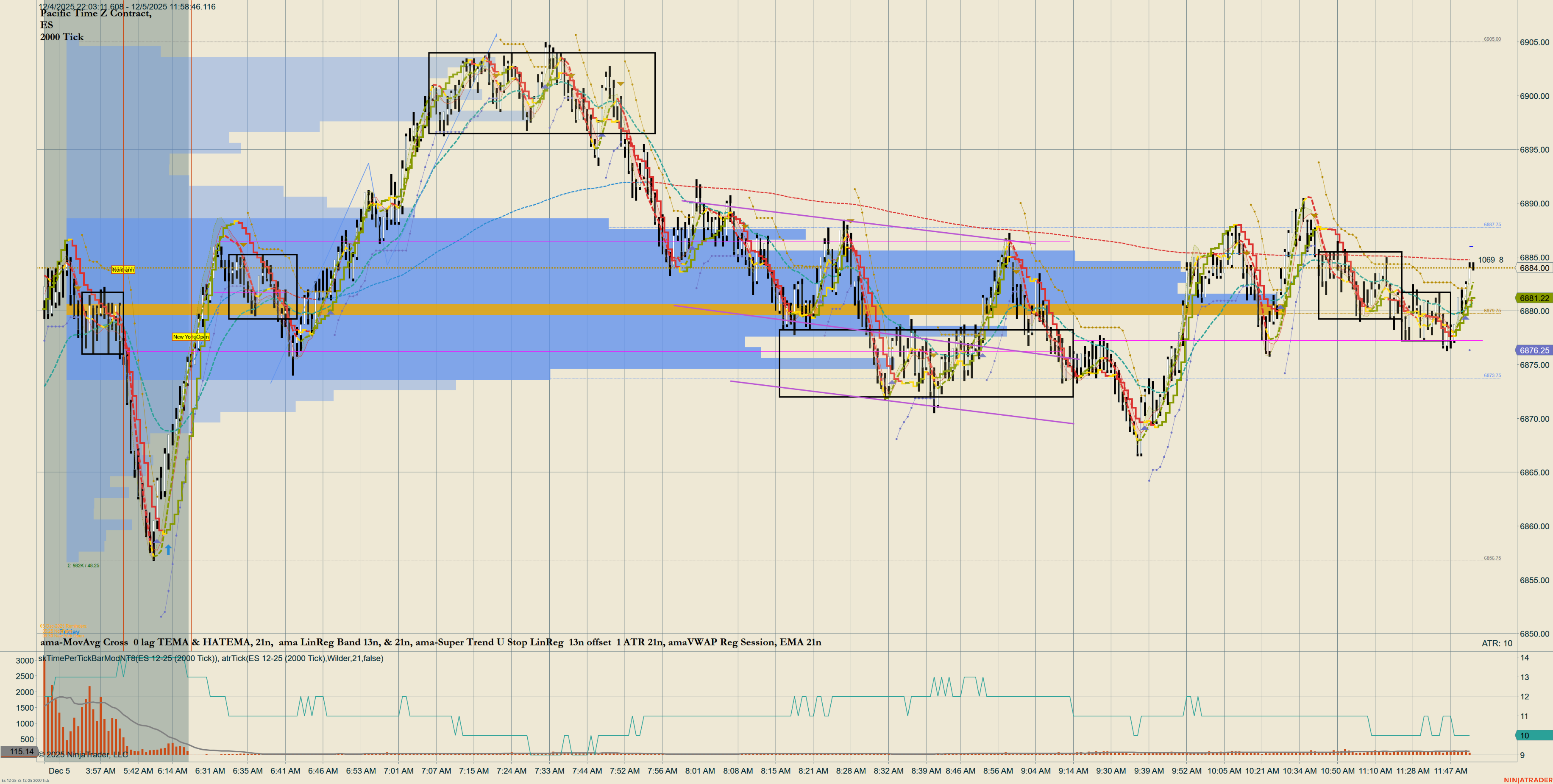
Task: Click the 11:47 AM time axis label
Action: click(x=1450, y=771)
